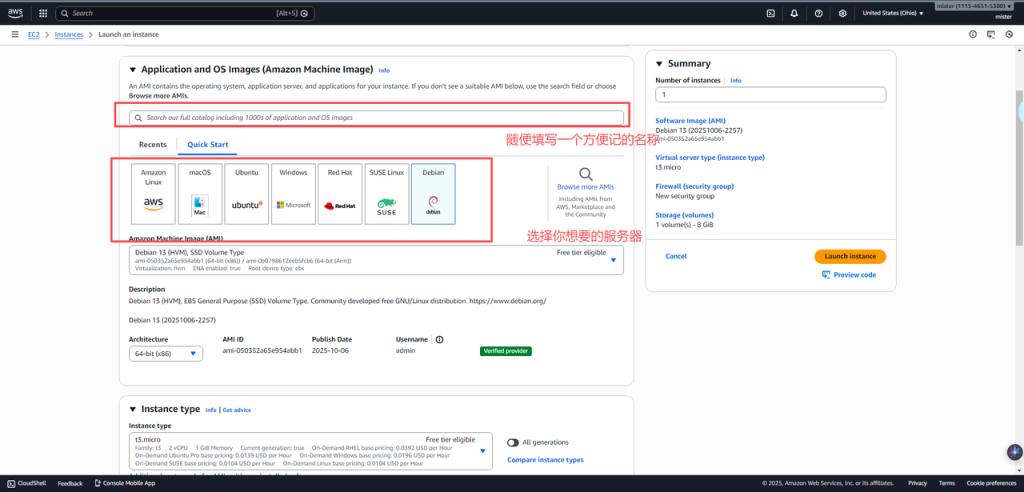Screen dimensions: 1024x492
Task: Open Compare instance types link
Action: pos(545,460)
